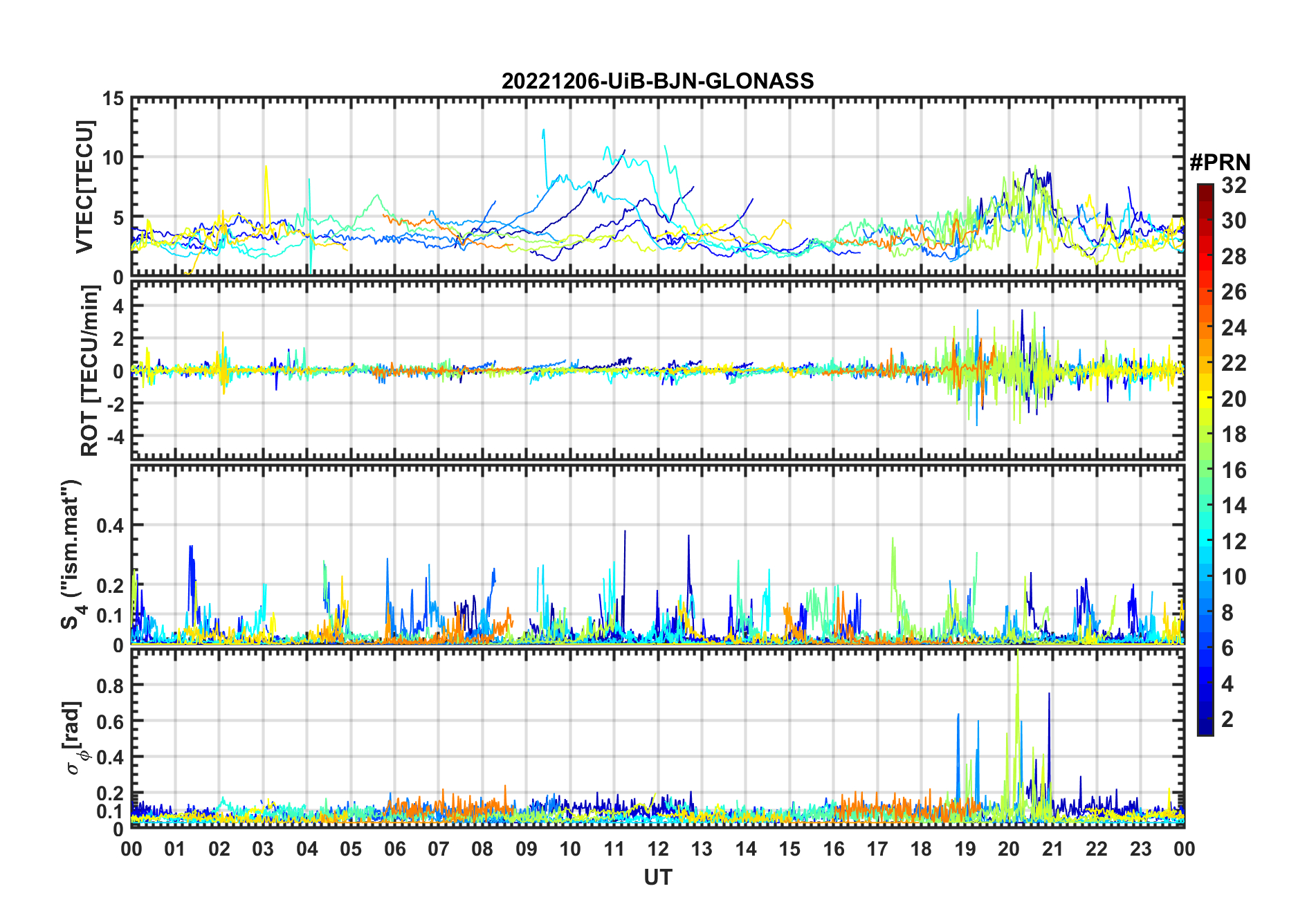Click UT axis tick label 17
This screenshot has height=920, width=1316.
[x=877, y=849]
